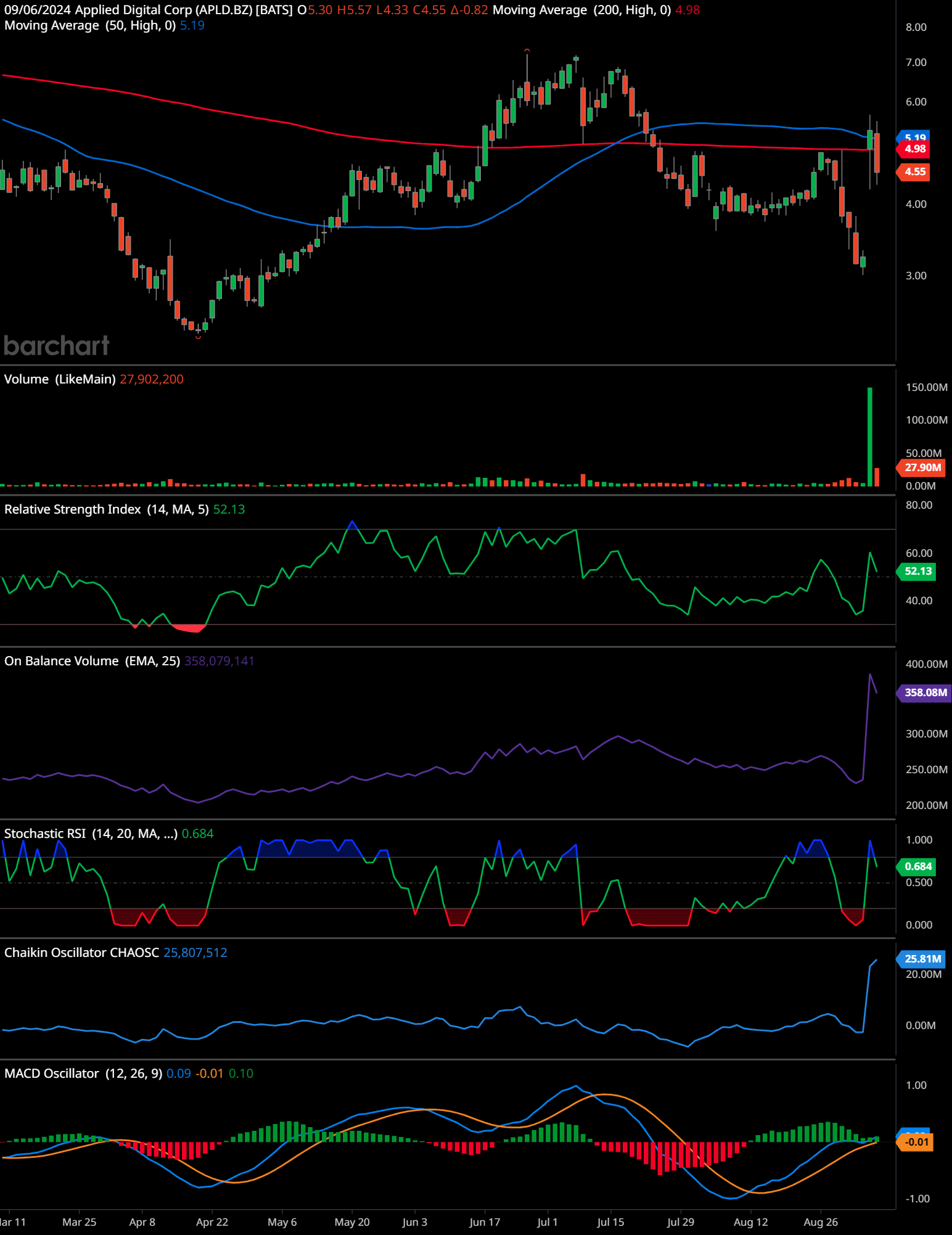Image resolution: width=952 pixels, height=1235 pixels.
Task: Click the 400.00M OBV axis label
Action: pyautogui.click(x=927, y=664)
